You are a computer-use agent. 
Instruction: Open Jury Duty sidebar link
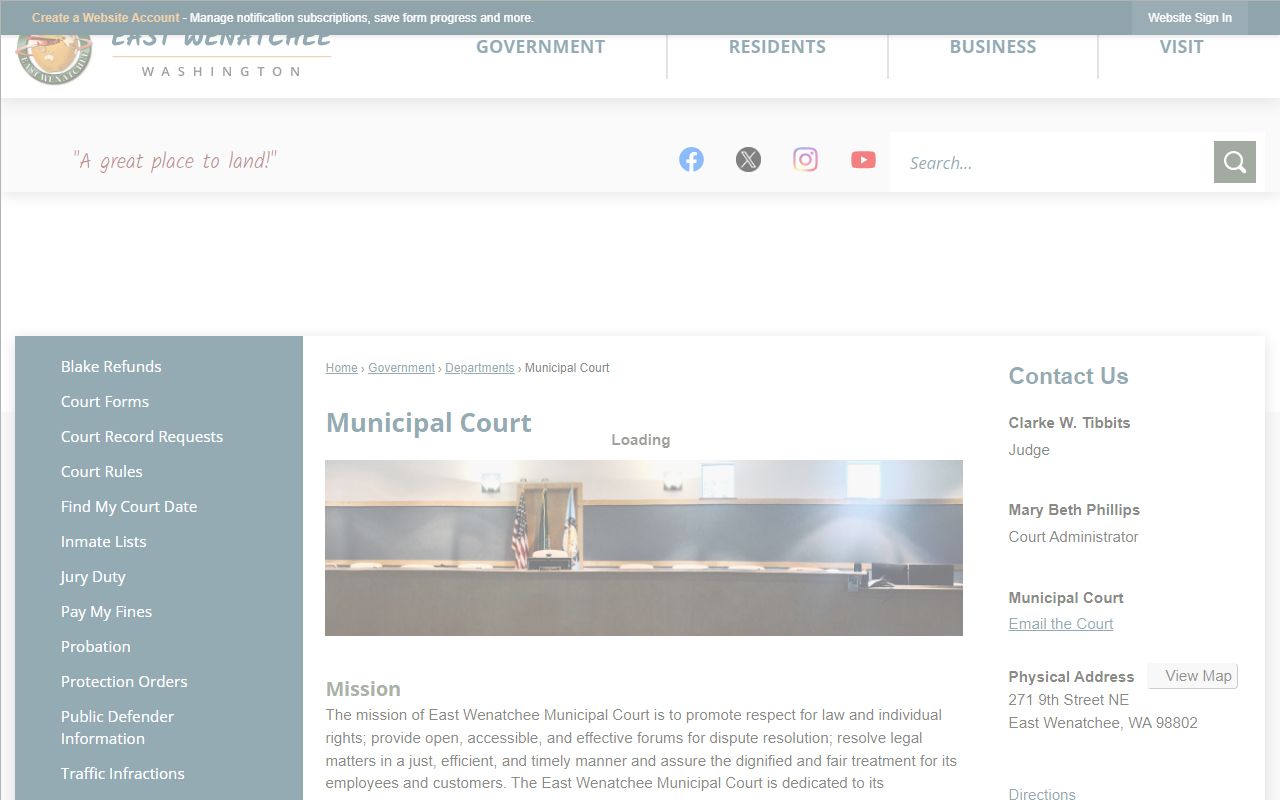93,577
